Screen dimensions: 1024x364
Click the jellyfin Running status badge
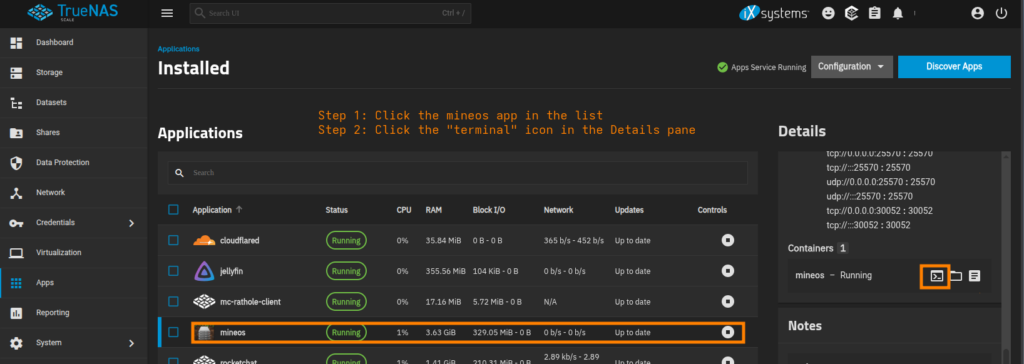click(346, 271)
